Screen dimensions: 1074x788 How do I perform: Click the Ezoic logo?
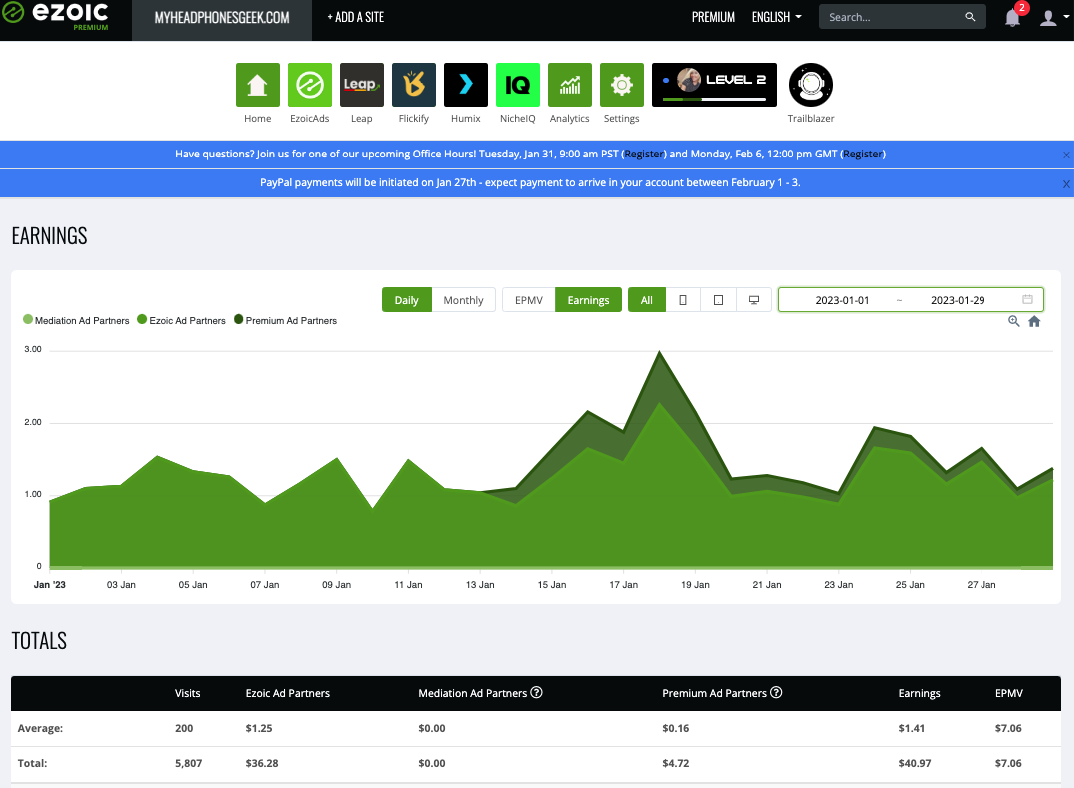click(x=56, y=16)
